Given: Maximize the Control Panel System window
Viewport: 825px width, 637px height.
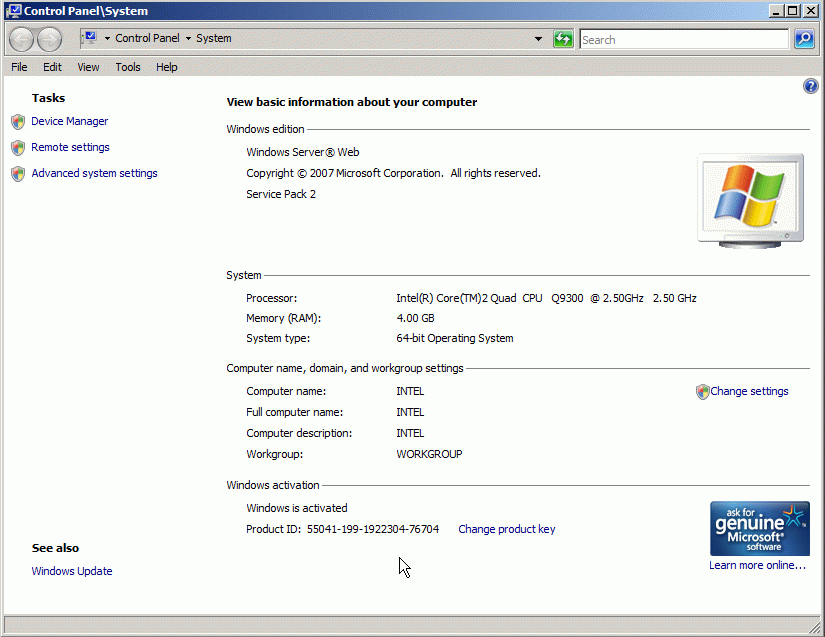Looking at the screenshot, I should (793, 10).
